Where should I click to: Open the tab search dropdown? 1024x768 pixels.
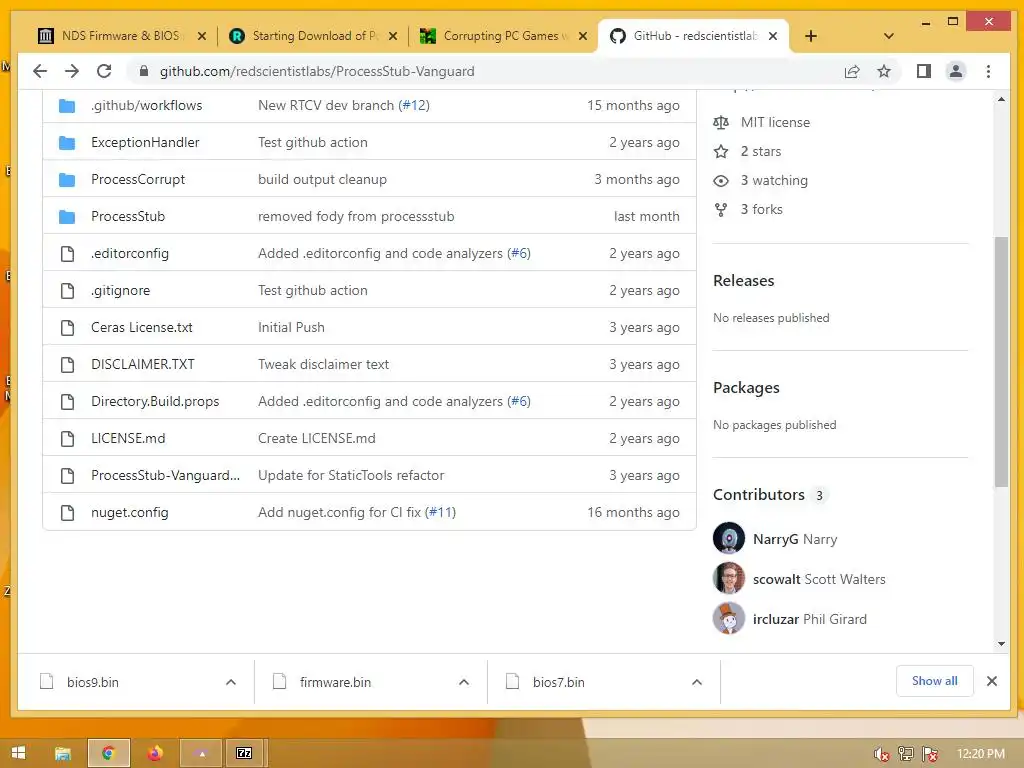click(888, 36)
